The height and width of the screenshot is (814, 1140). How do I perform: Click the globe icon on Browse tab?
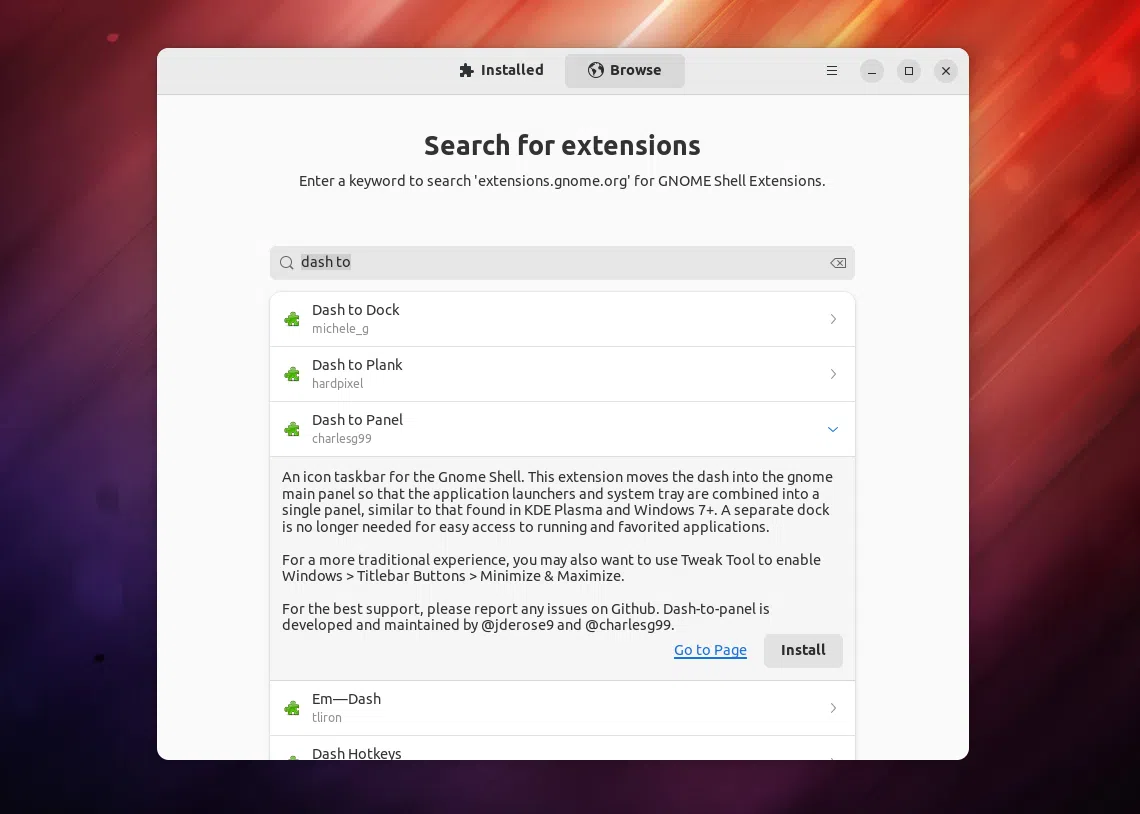pyautogui.click(x=595, y=70)
